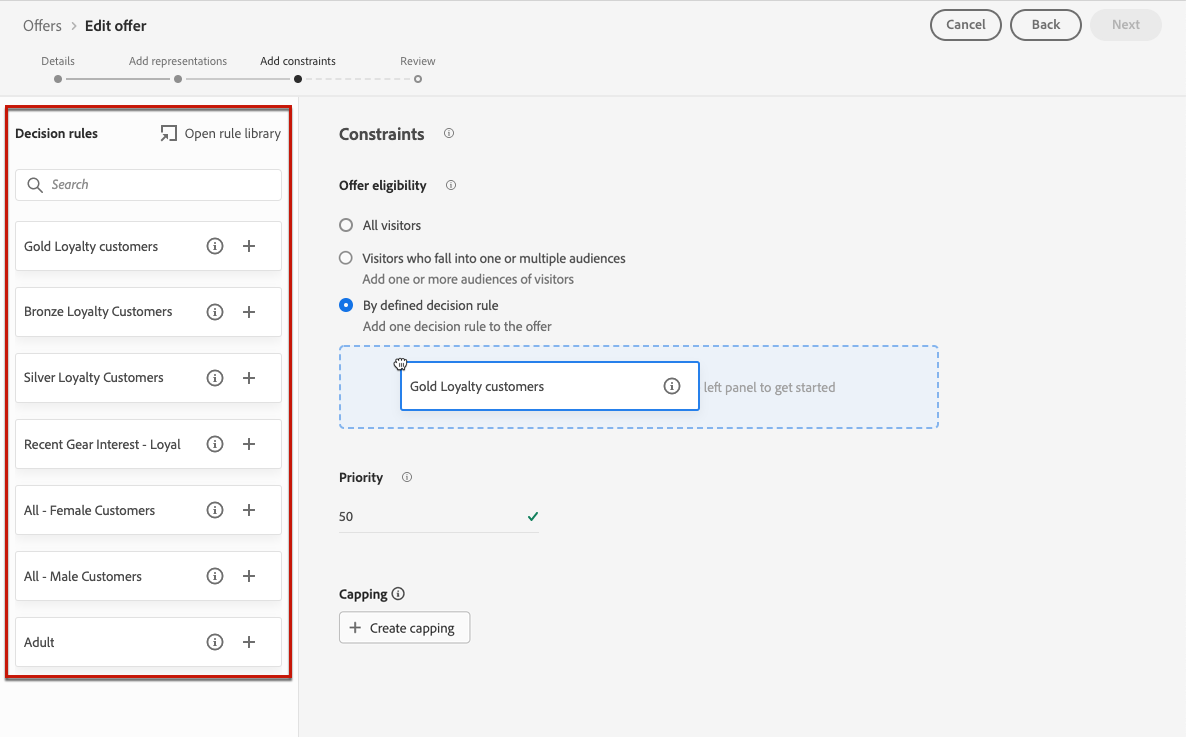
Task: Show info on dragged Gold Loyalty card
Action: pyautogui.click(x=672, y=386)
